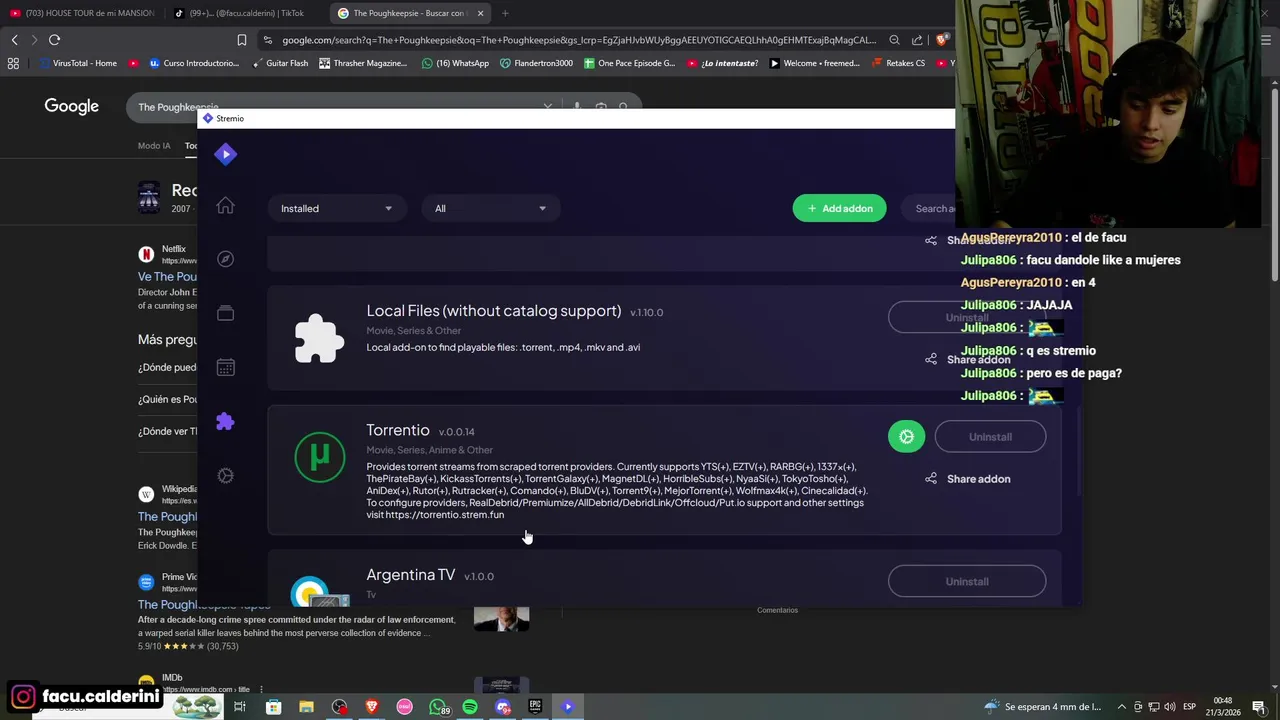
Task: Open The Poughkeepsie Tapes Prime Video result
Action: [x=203, y=605]
